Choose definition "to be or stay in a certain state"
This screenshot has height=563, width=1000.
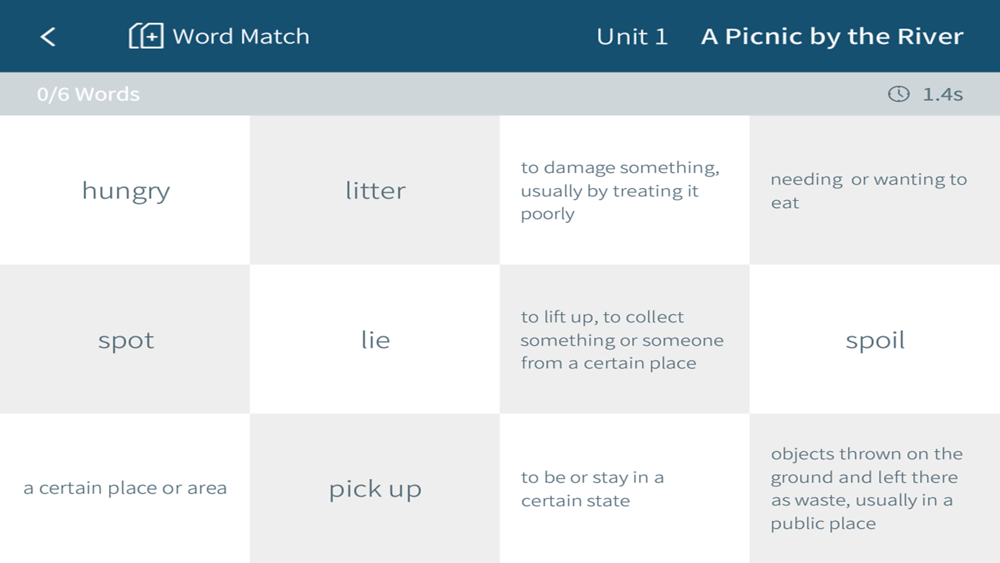[625, 488]
